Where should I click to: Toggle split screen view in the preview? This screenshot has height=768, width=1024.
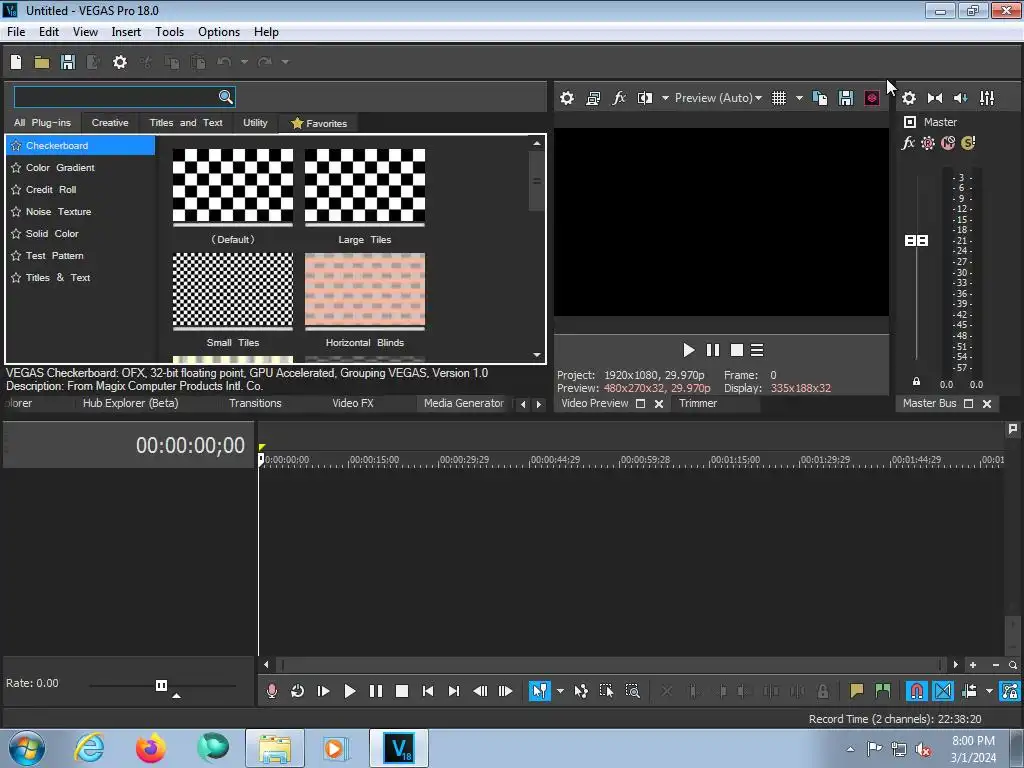(645, 98)
